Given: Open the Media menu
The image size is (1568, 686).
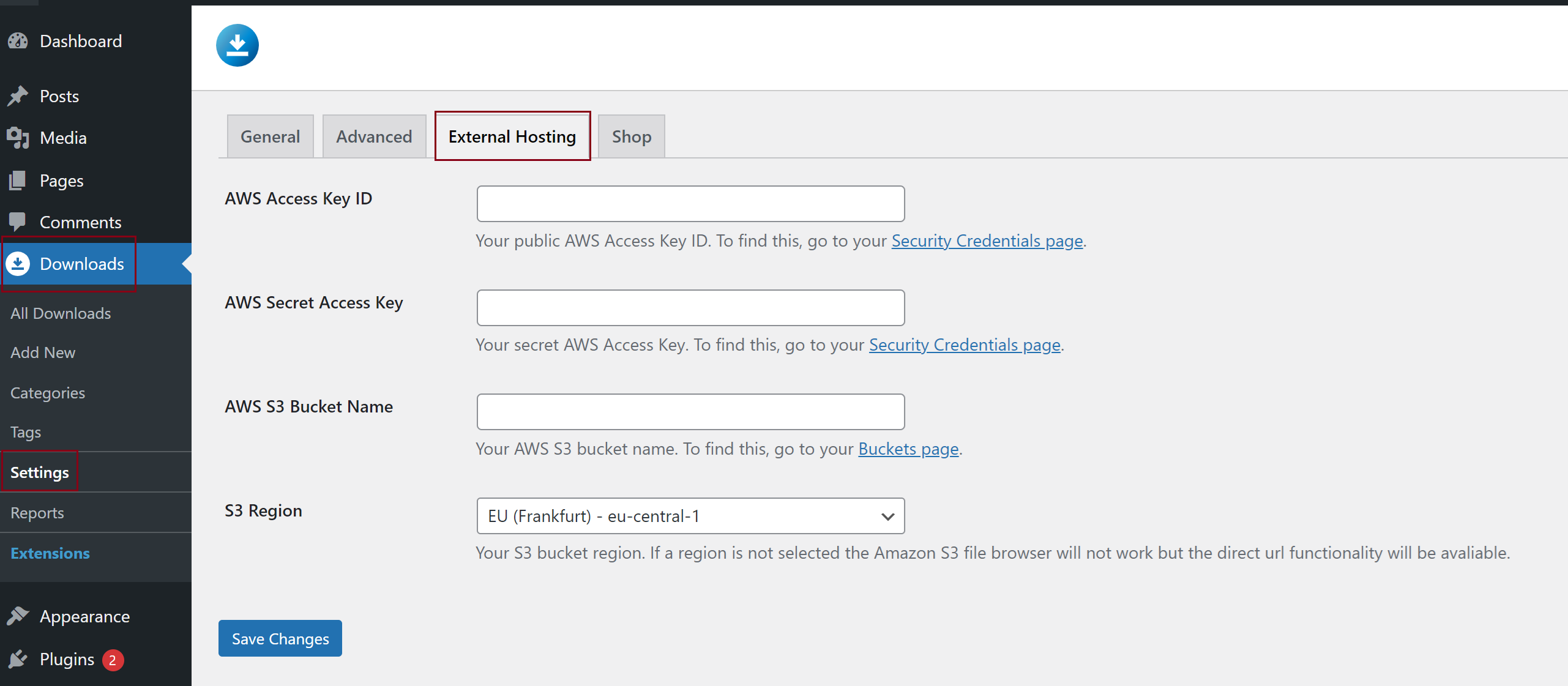Looking at the screenshot, I should (63, 138).
